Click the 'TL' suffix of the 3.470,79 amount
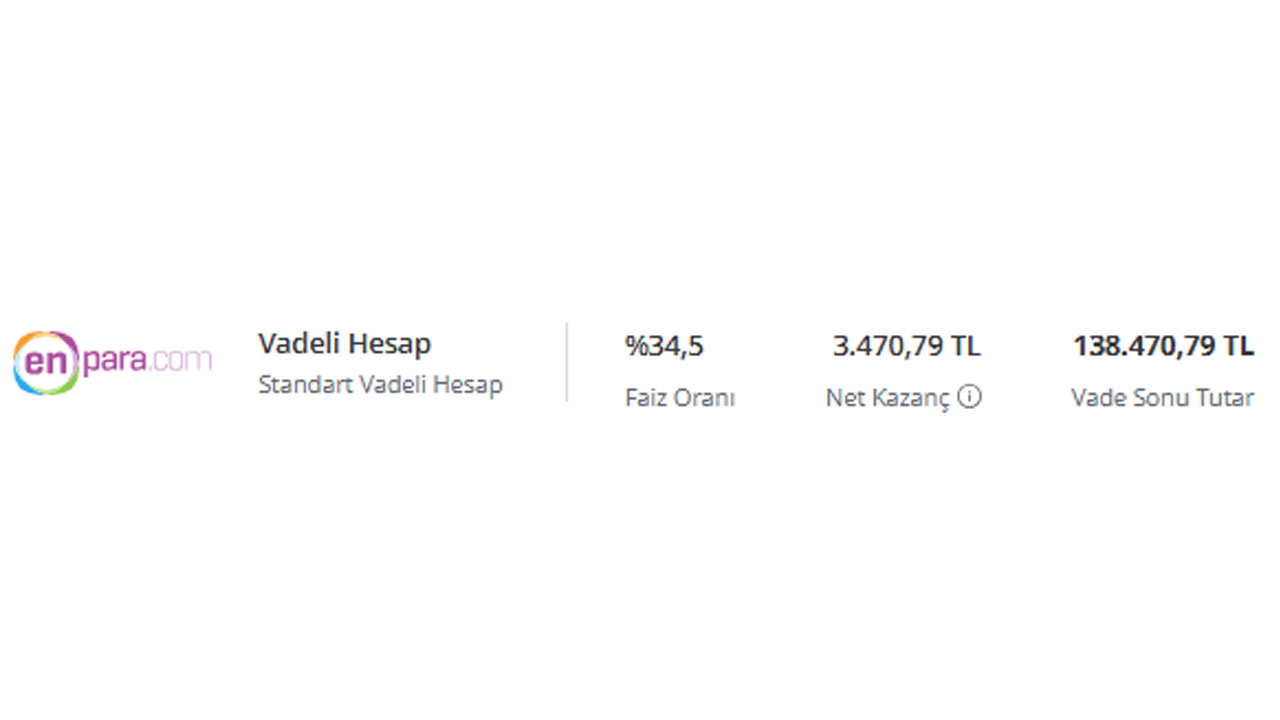Viewport: 1280px width, 720px height. tap(966, 346)
